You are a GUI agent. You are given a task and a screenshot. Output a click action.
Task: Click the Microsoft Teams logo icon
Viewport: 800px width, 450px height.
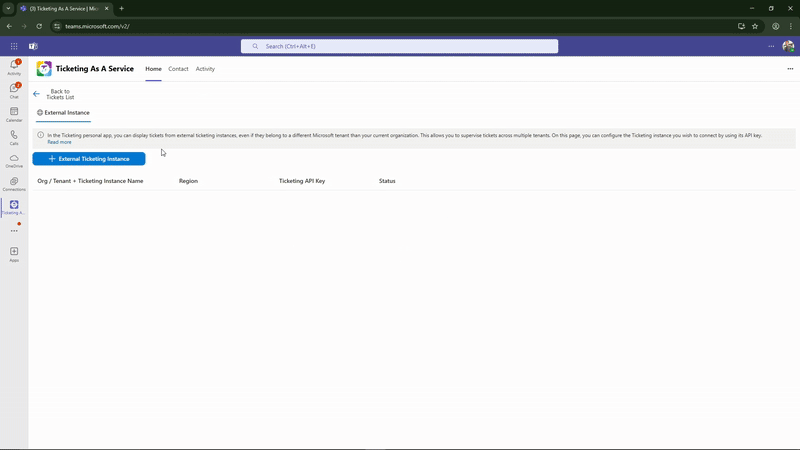point(33,46)
